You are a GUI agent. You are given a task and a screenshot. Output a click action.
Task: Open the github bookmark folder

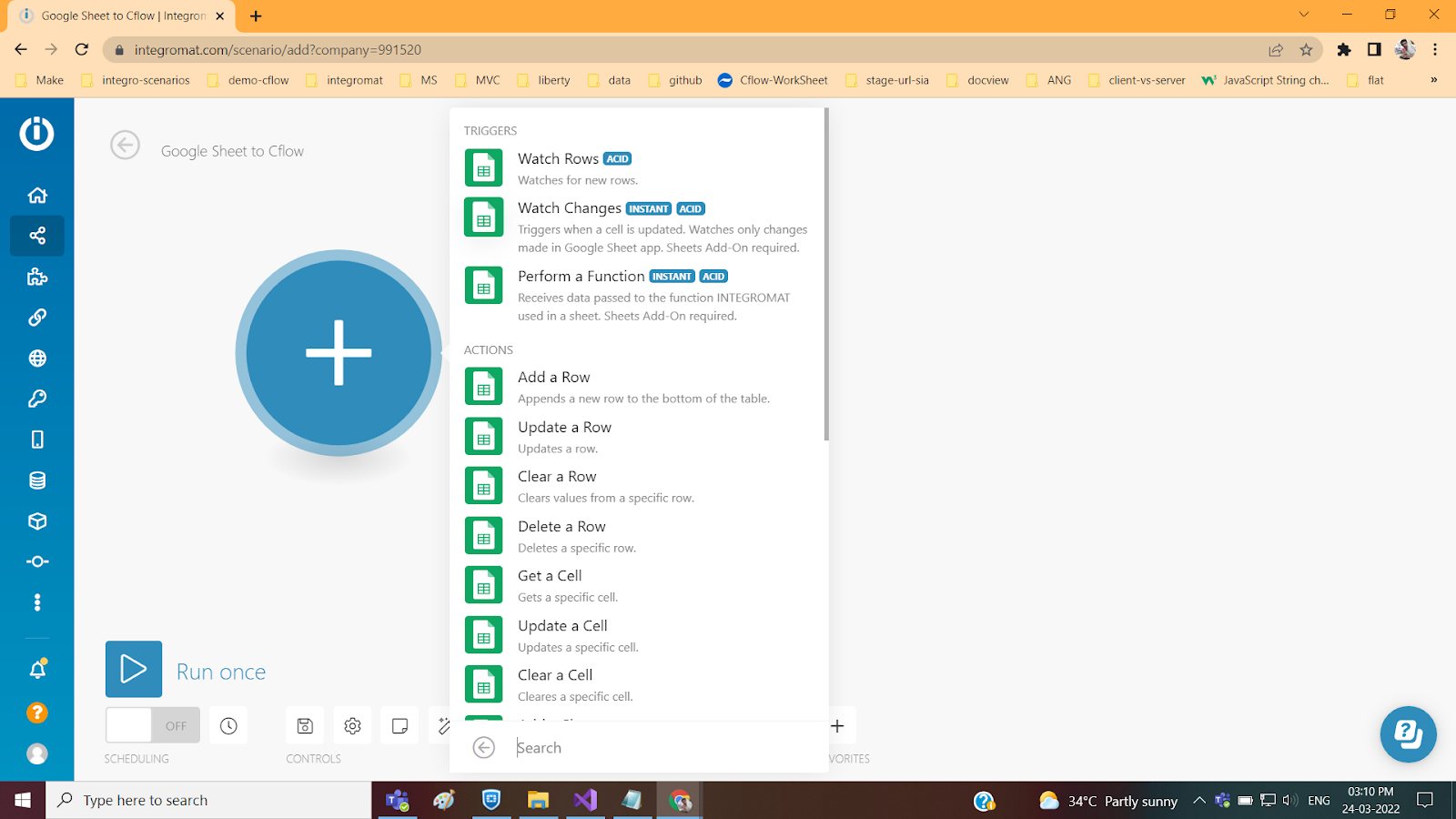click(675, 80)
